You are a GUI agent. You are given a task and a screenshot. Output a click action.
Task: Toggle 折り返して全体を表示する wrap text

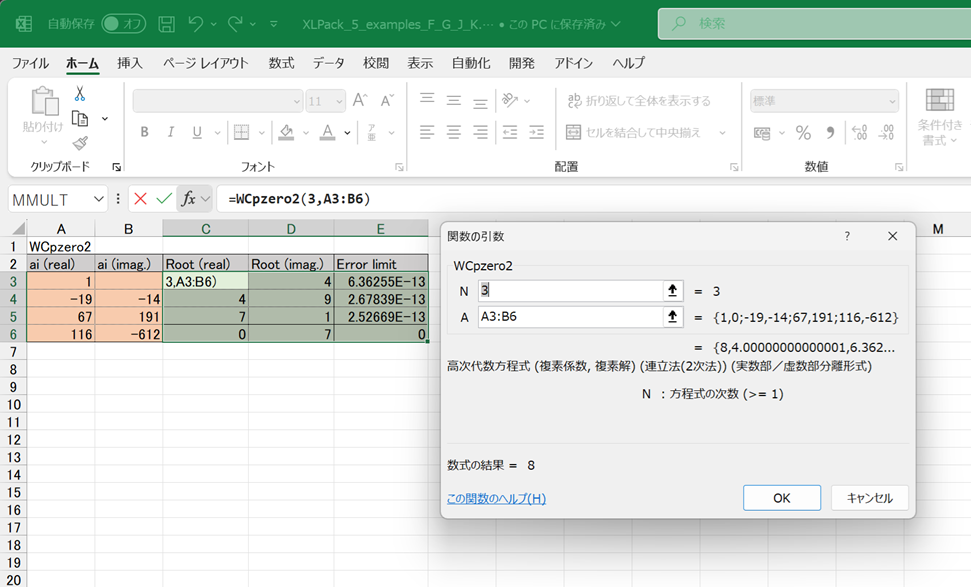(639, 100)
